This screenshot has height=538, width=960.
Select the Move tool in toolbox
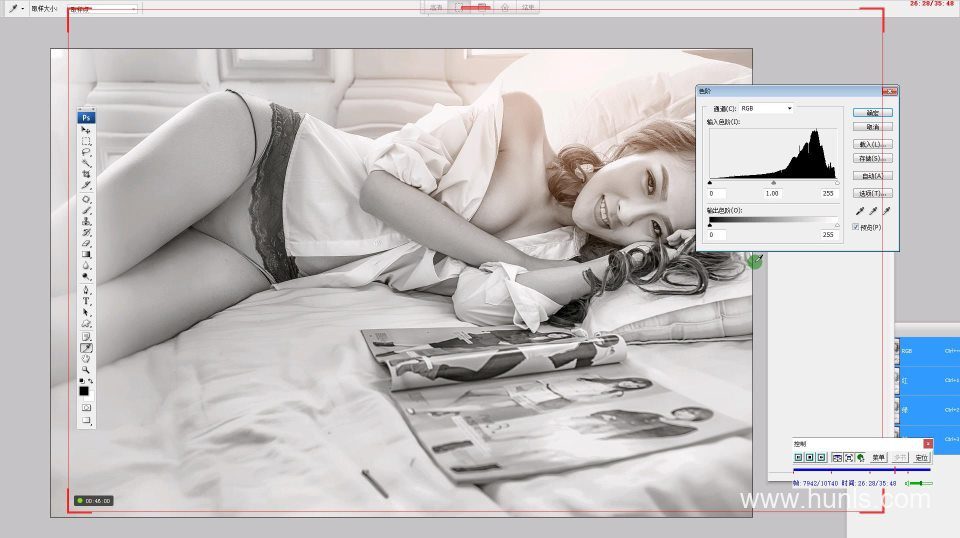coord(86,130)
